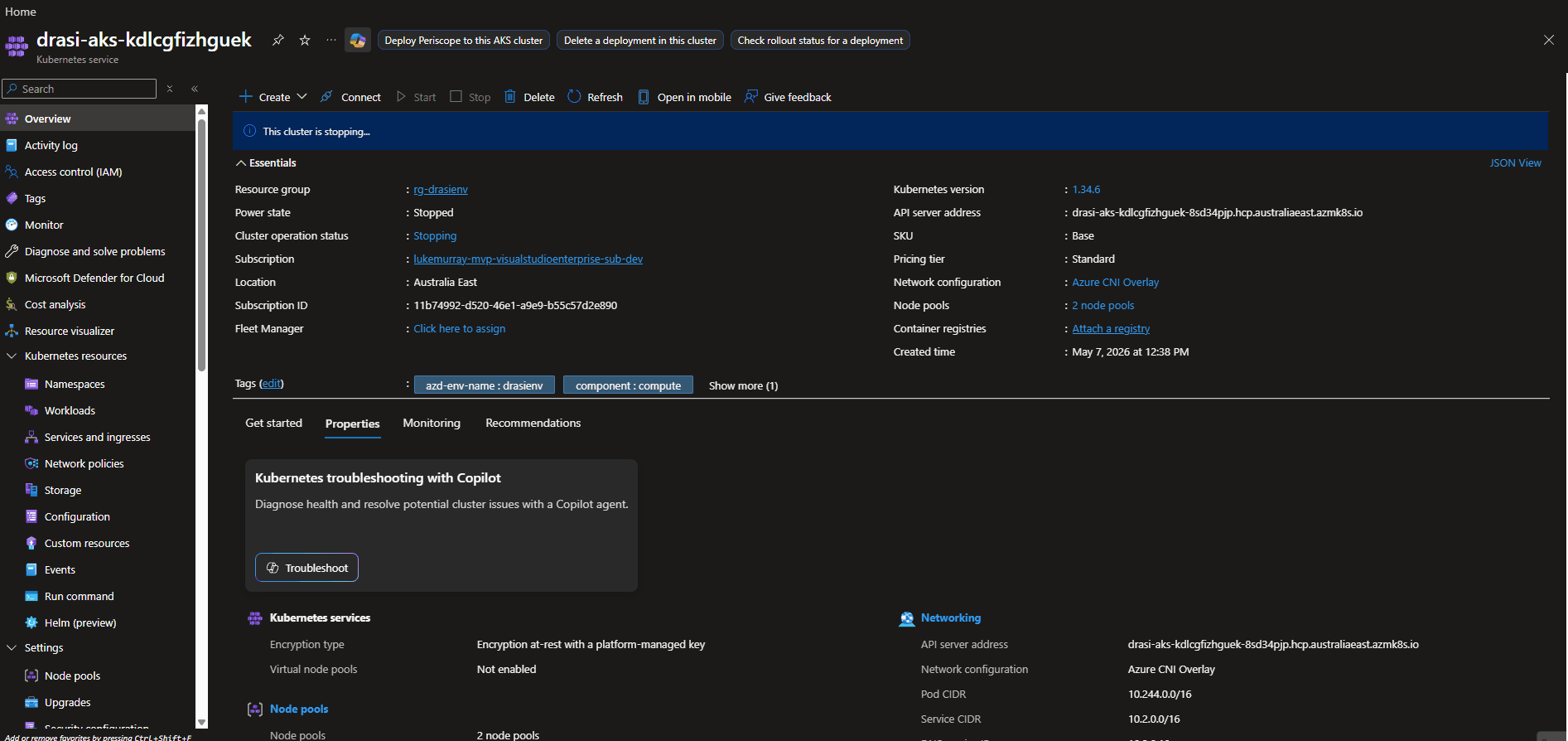1568x741 pixels.
Task: Click the tags edit link
Action: (271, 384)
